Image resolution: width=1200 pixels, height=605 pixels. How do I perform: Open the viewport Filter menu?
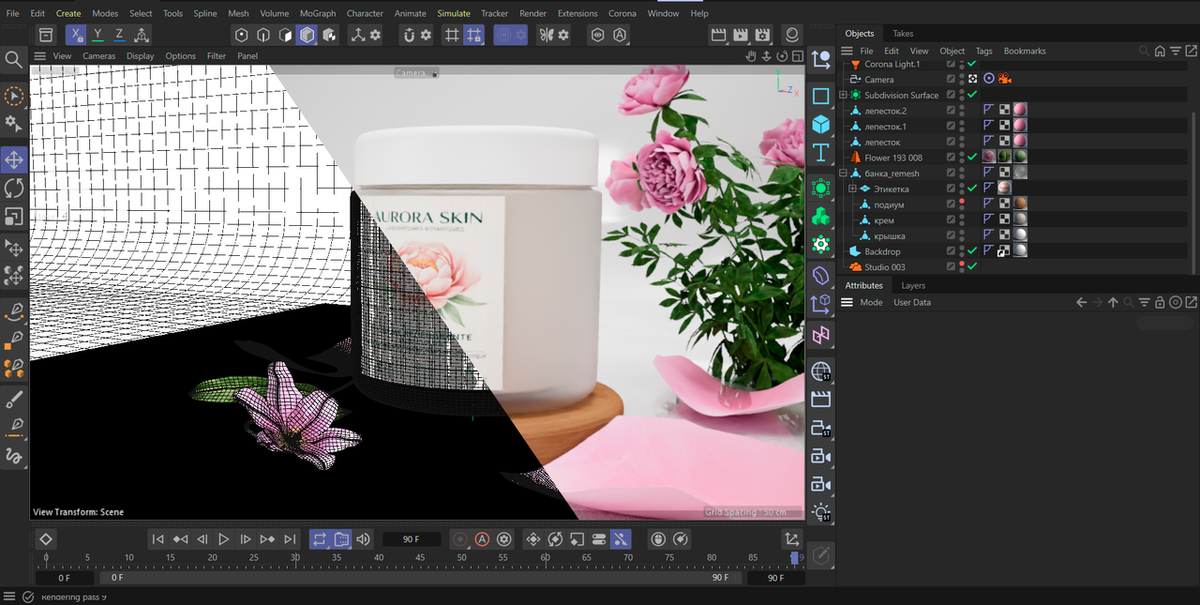[216, 56]
